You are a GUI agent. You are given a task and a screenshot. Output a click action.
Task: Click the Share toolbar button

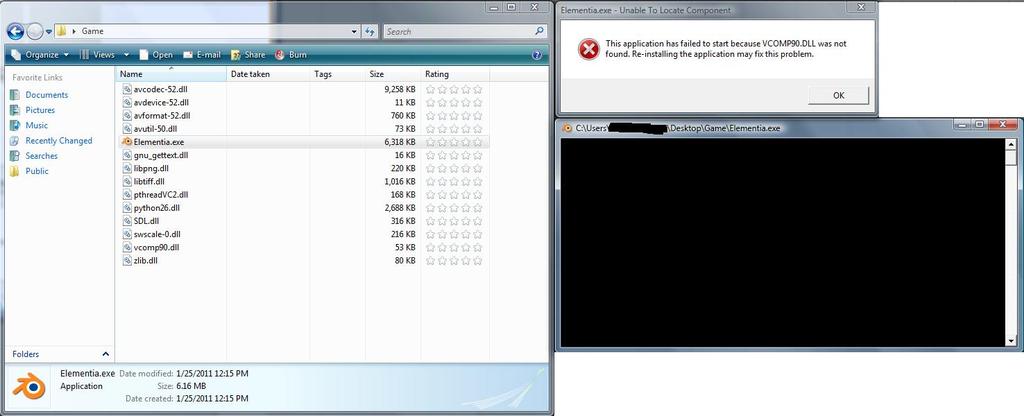click(248, 55)
